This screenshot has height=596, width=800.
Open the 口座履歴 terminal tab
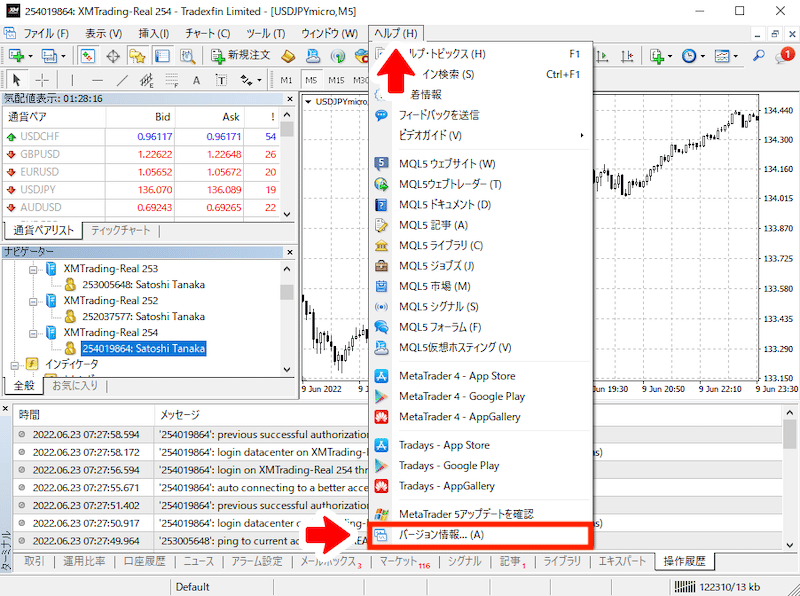coord(144,561)
